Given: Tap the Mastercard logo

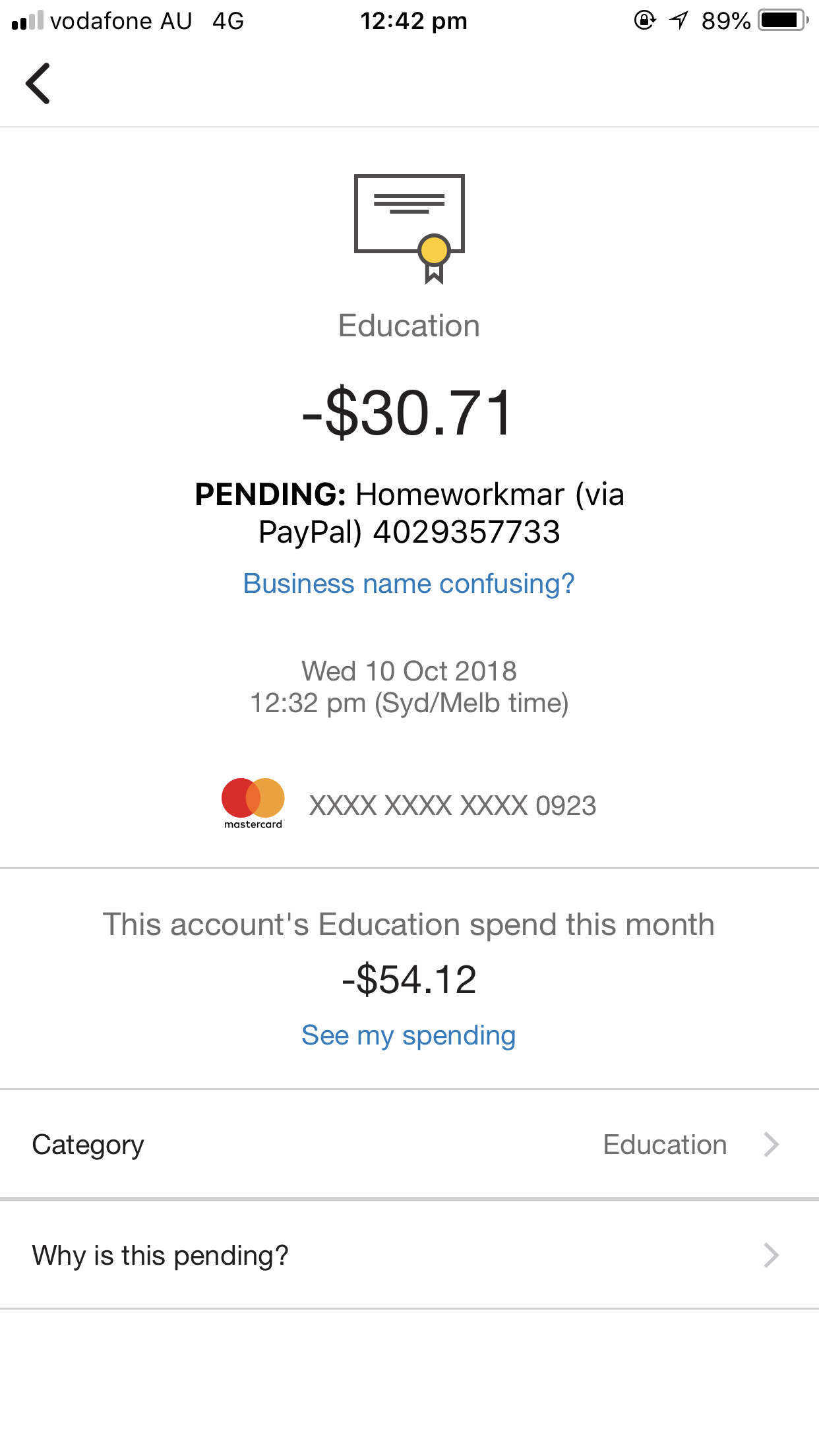Looking at the screenshot, I should point(253,803).
